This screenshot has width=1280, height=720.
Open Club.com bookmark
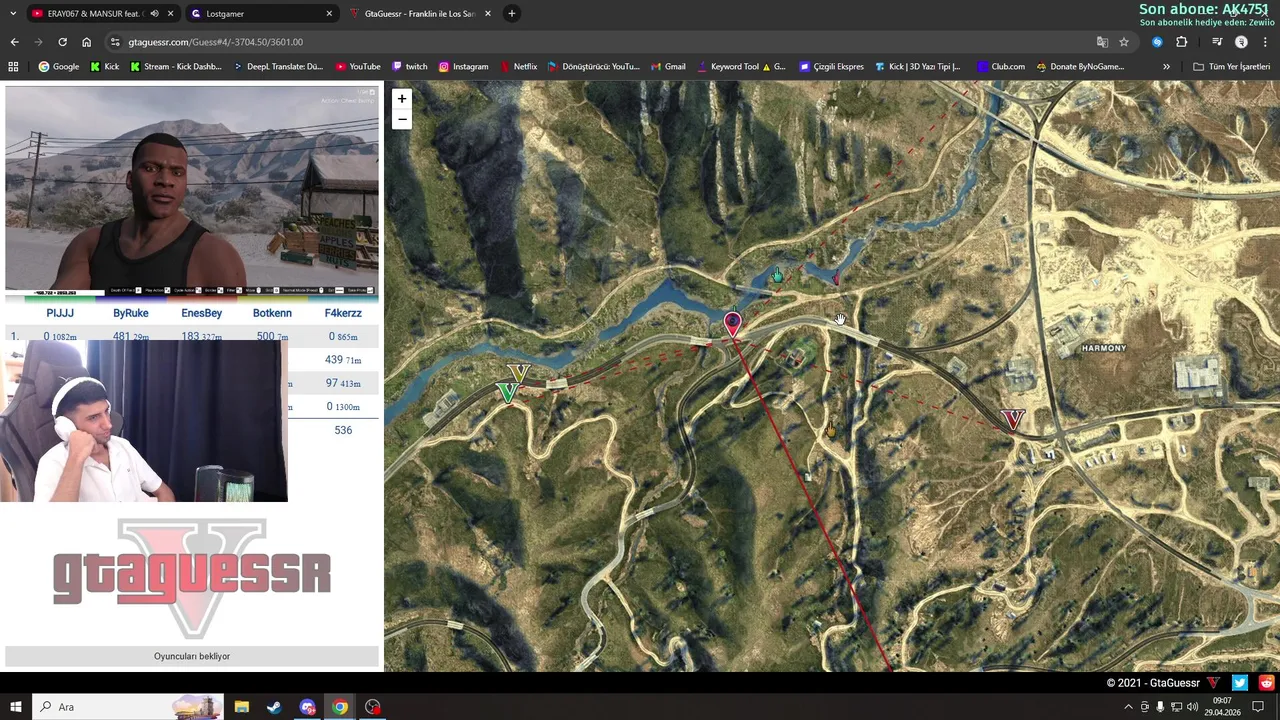pos(1001,67)
